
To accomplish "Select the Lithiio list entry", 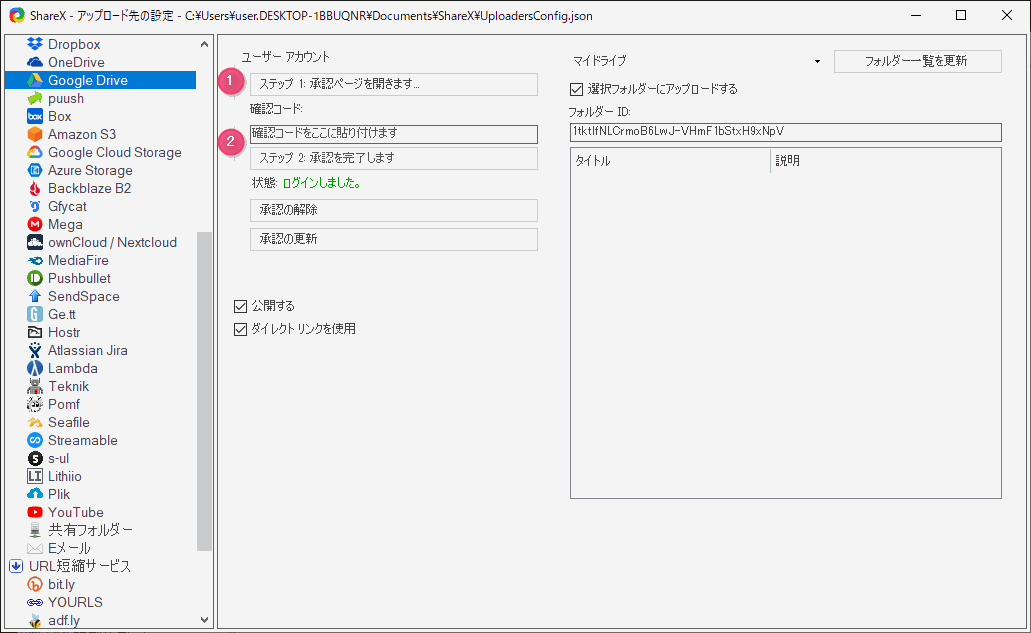I will click(x=64, y=477).
